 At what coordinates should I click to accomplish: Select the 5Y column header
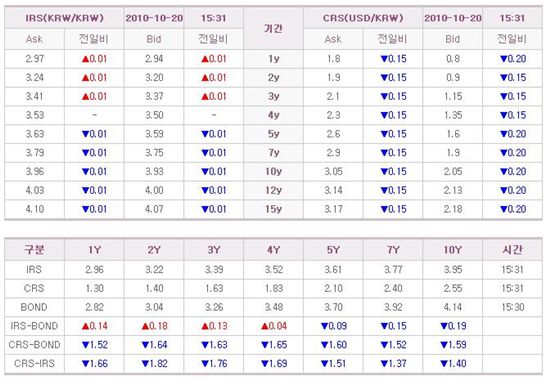[x=333, y=250]
